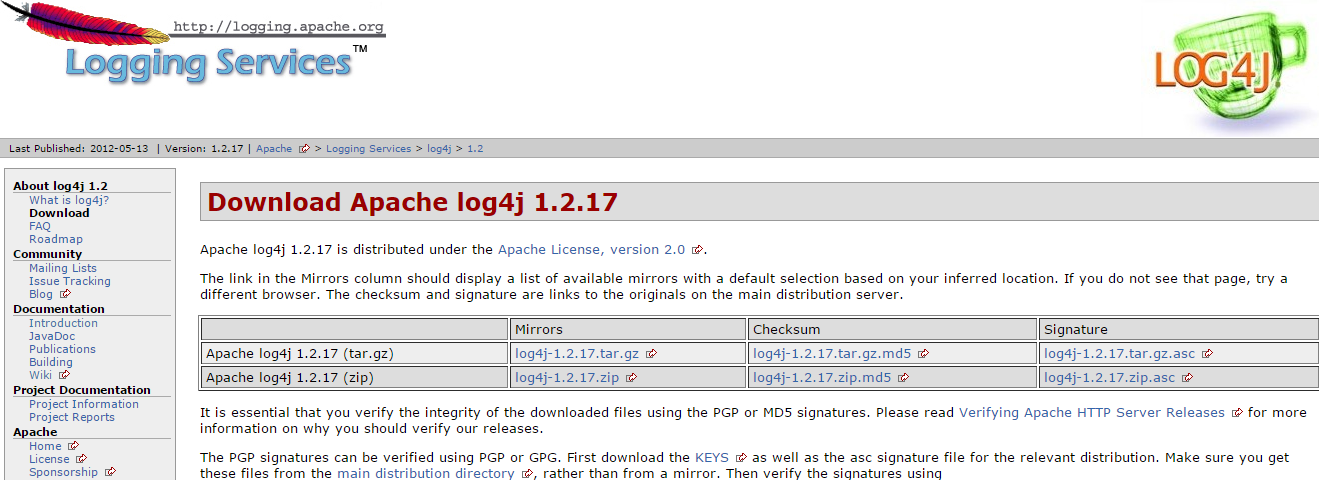Screen dimensions: 1319x480
Task: Open main distribution directory link
Action: (x=426, y=473)
